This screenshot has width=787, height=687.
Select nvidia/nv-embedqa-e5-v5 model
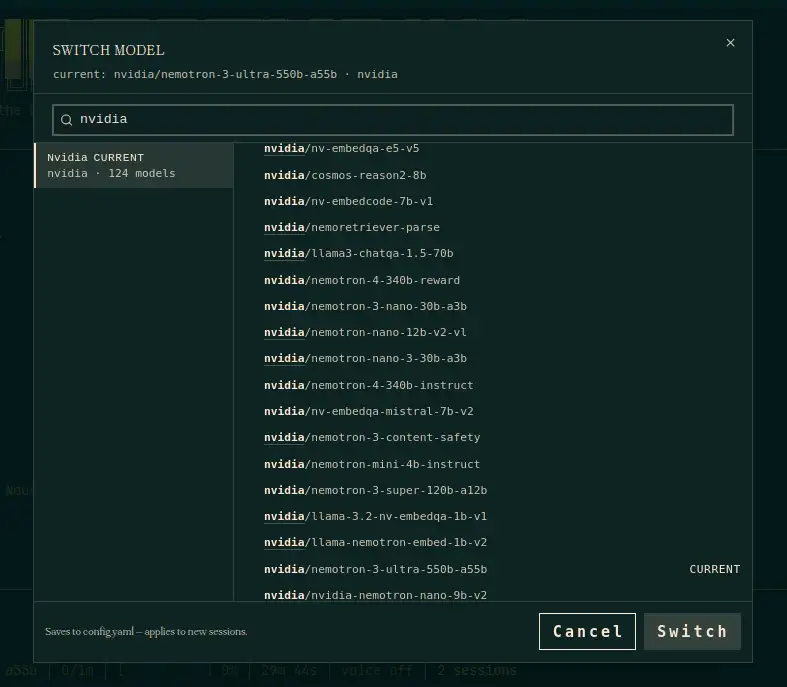coord(494,149)
